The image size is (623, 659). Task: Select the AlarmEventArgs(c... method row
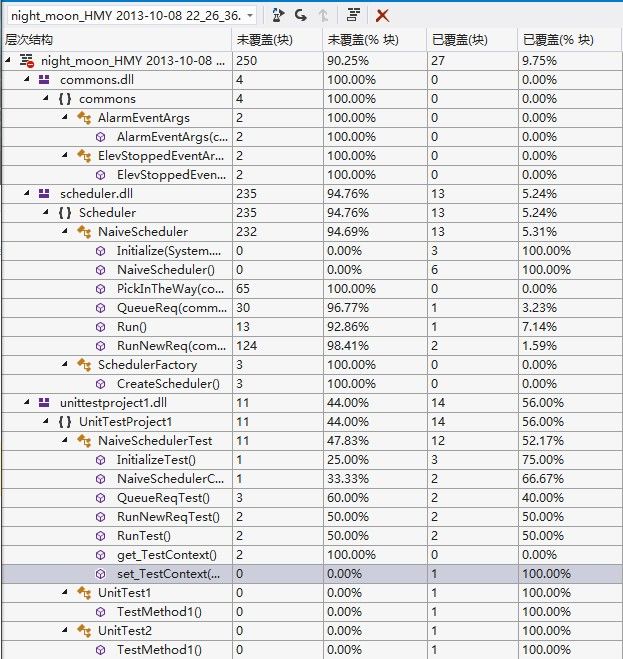click(312, 137)
